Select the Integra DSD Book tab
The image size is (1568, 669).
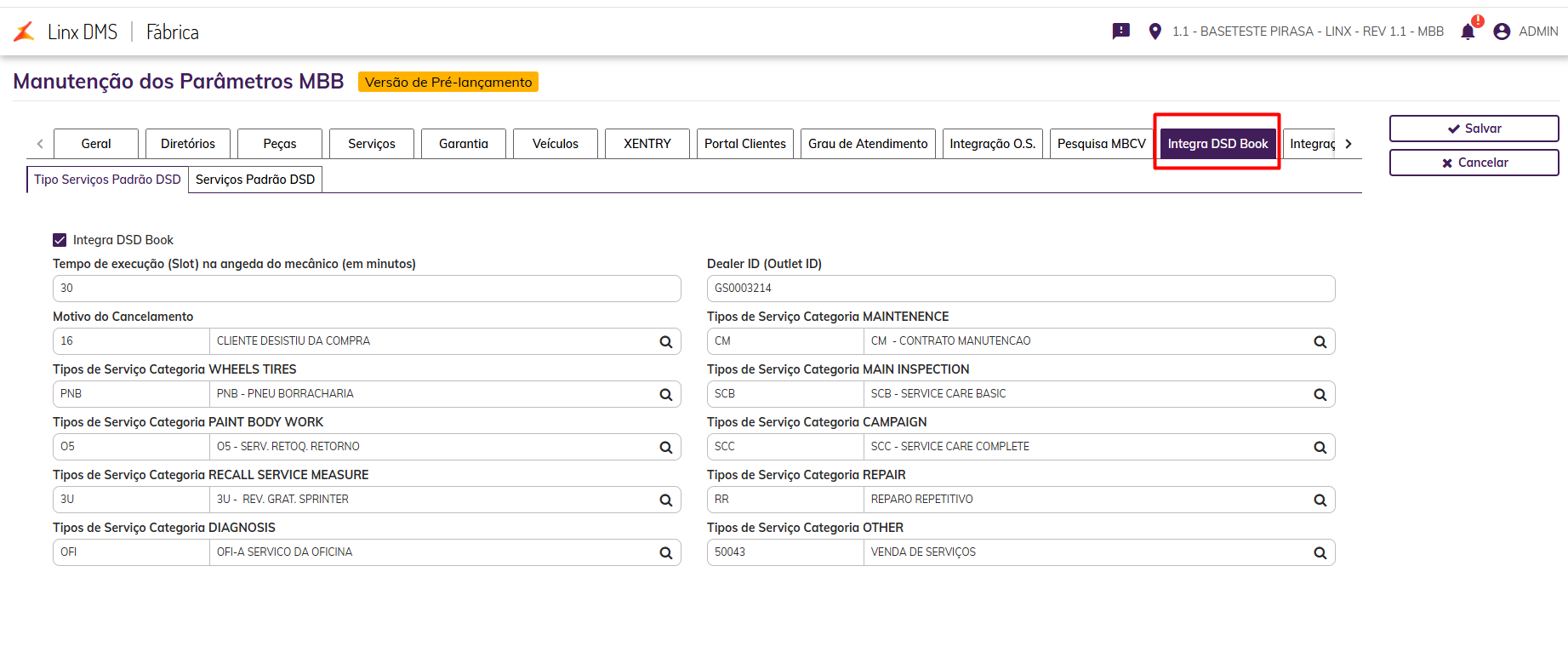pyautogui.click(x=1218, y=144)
